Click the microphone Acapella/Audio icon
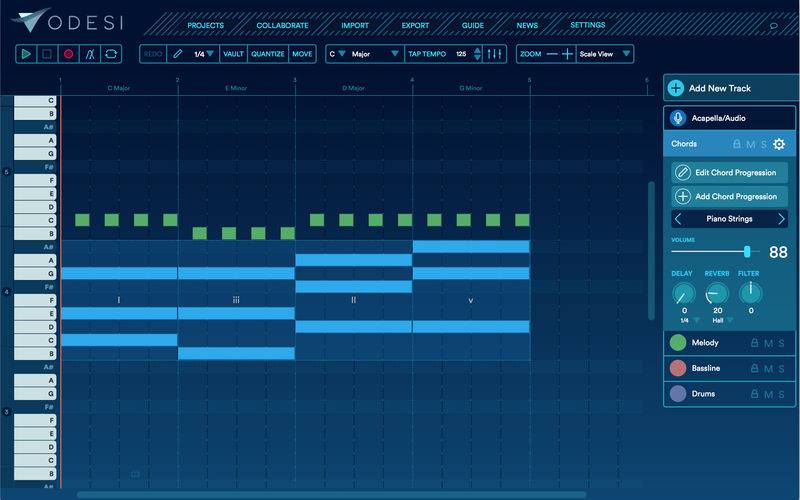The height and width of the screenshot is (500, 800). (x=678, y=118)
